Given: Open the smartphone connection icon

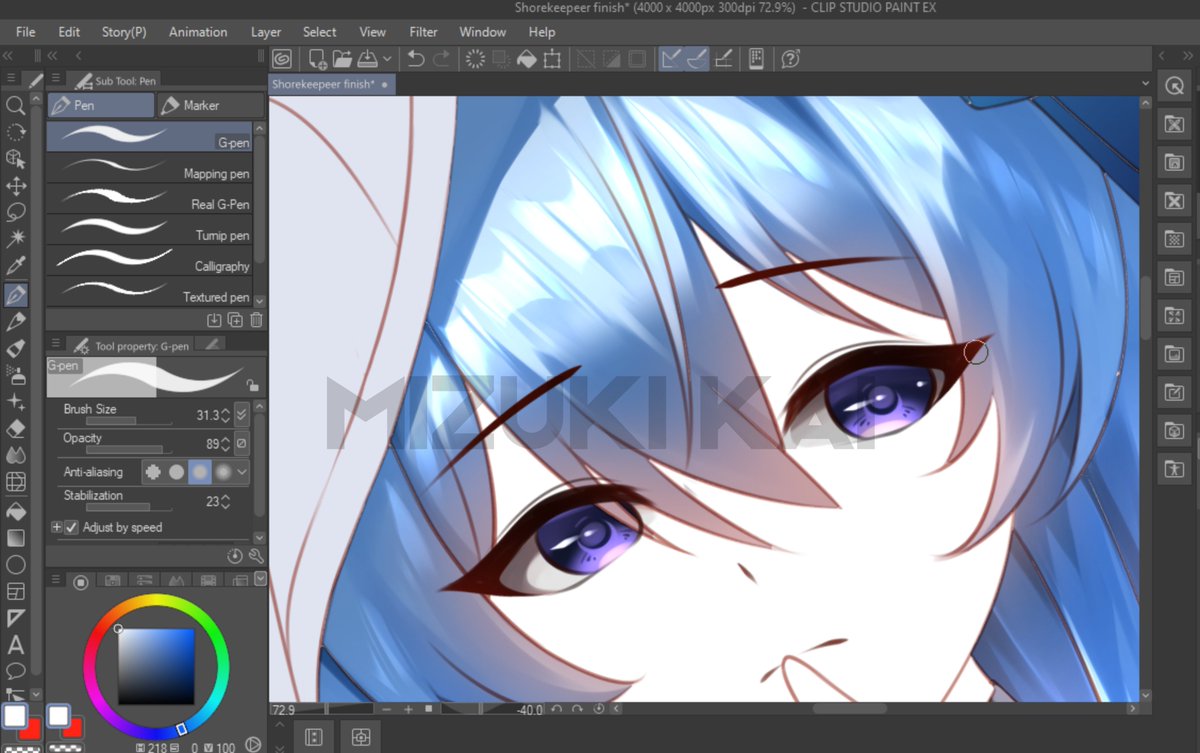Looking at the screenshot, I should (x=757, y=59).
